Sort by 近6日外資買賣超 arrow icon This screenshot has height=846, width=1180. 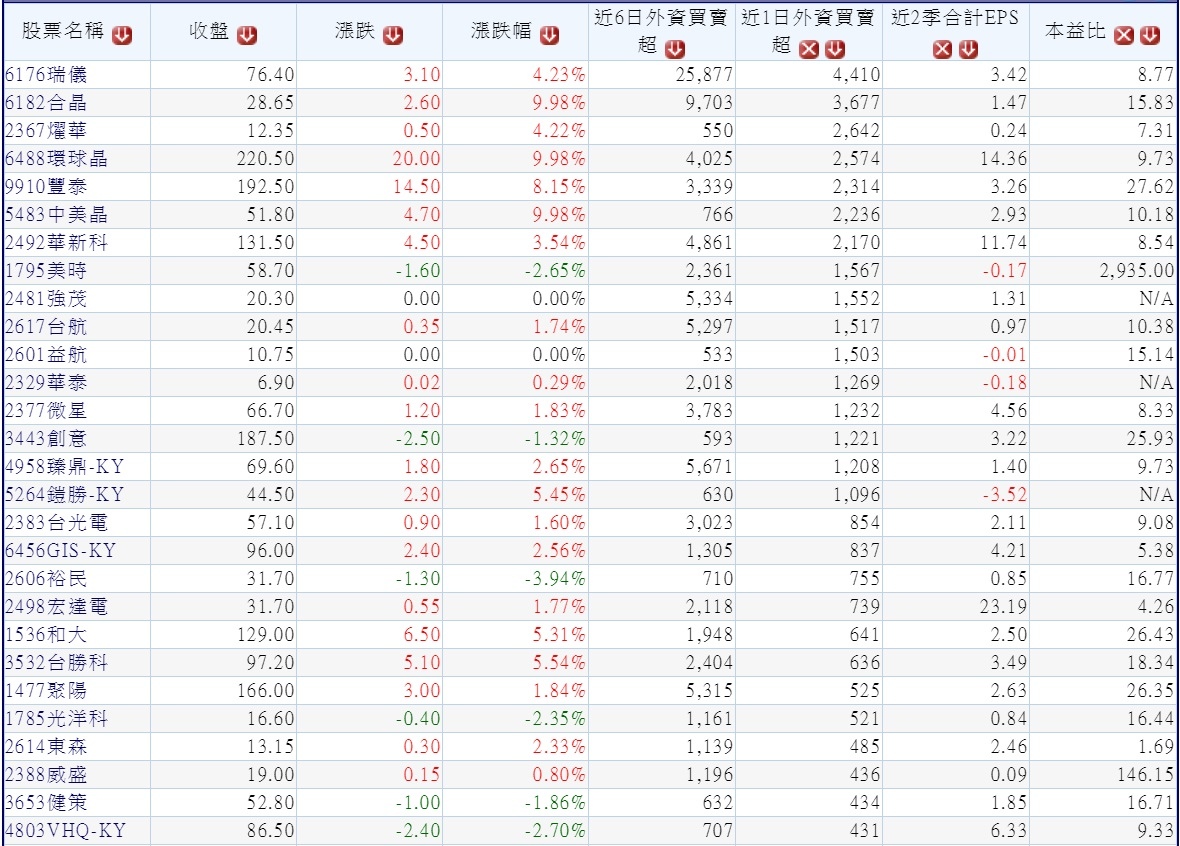(x=675, y=49)
